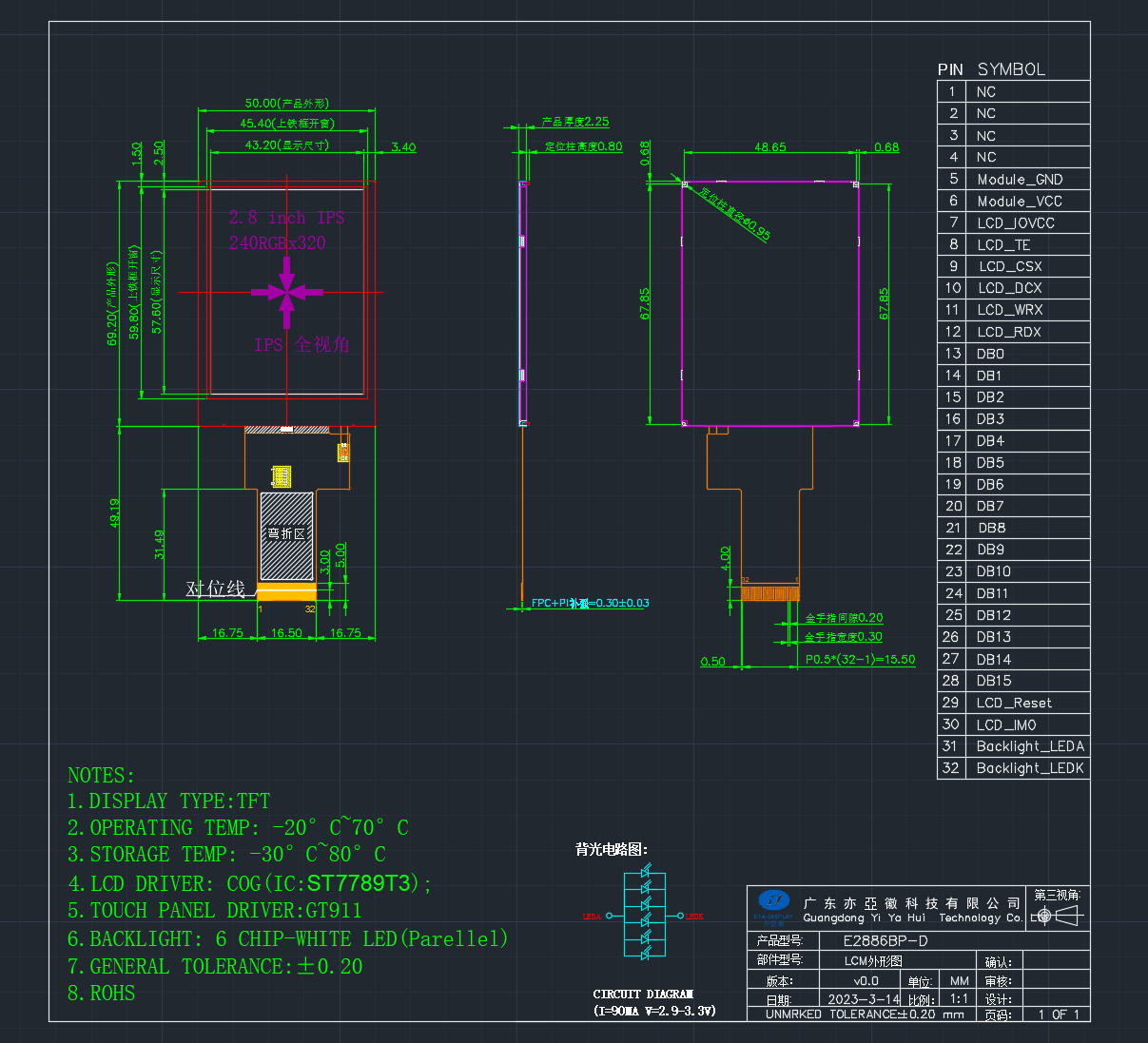Image resolution: width=1148 pixels, height=1043 pixels.
Task: Click the 'DB15' pin symbol
Action: (994, 681)
